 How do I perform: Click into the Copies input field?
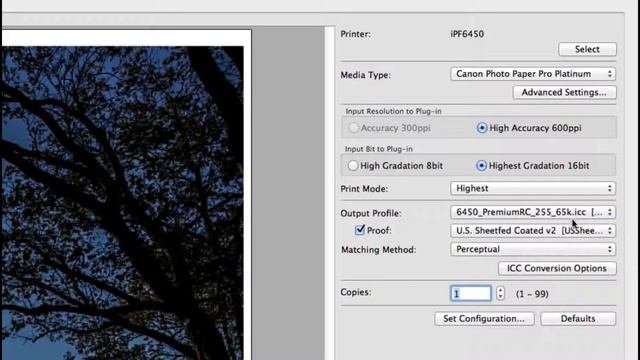coord(471,293)
